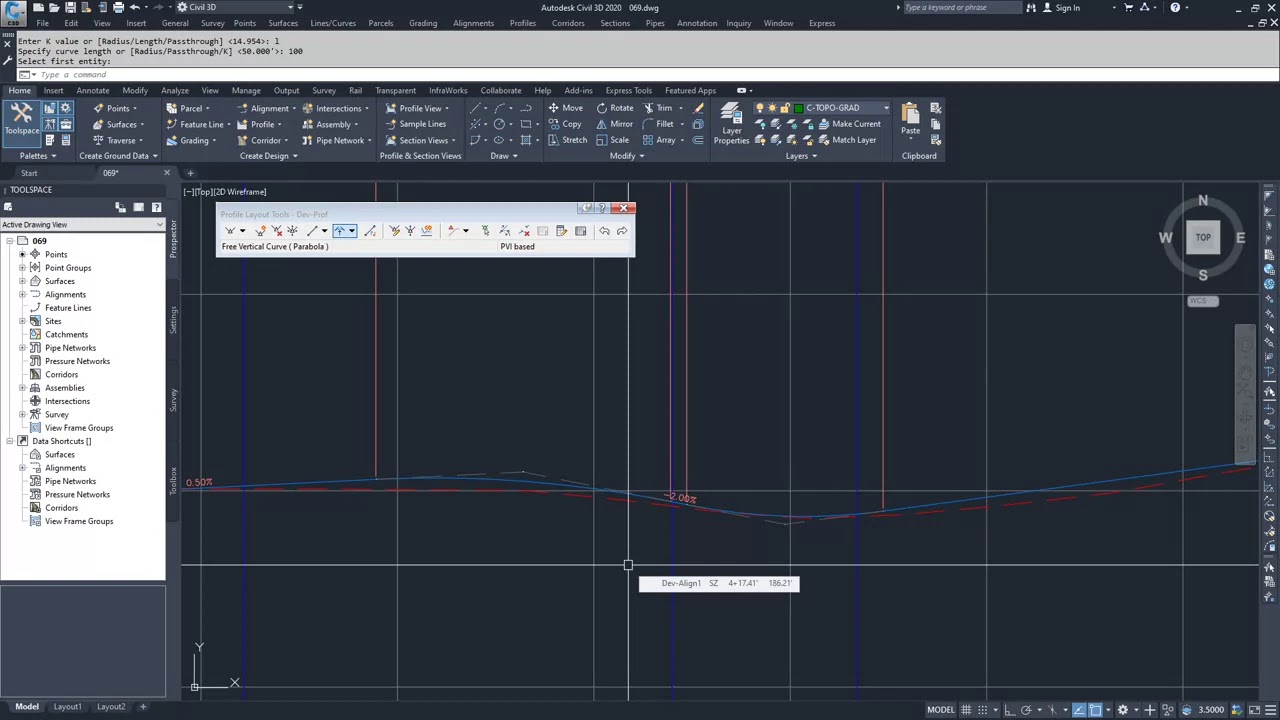Screen dimensions: 1280x720
Task: Open the C-TOPO-GRAD layer dropdown
Action: [885, 108]
